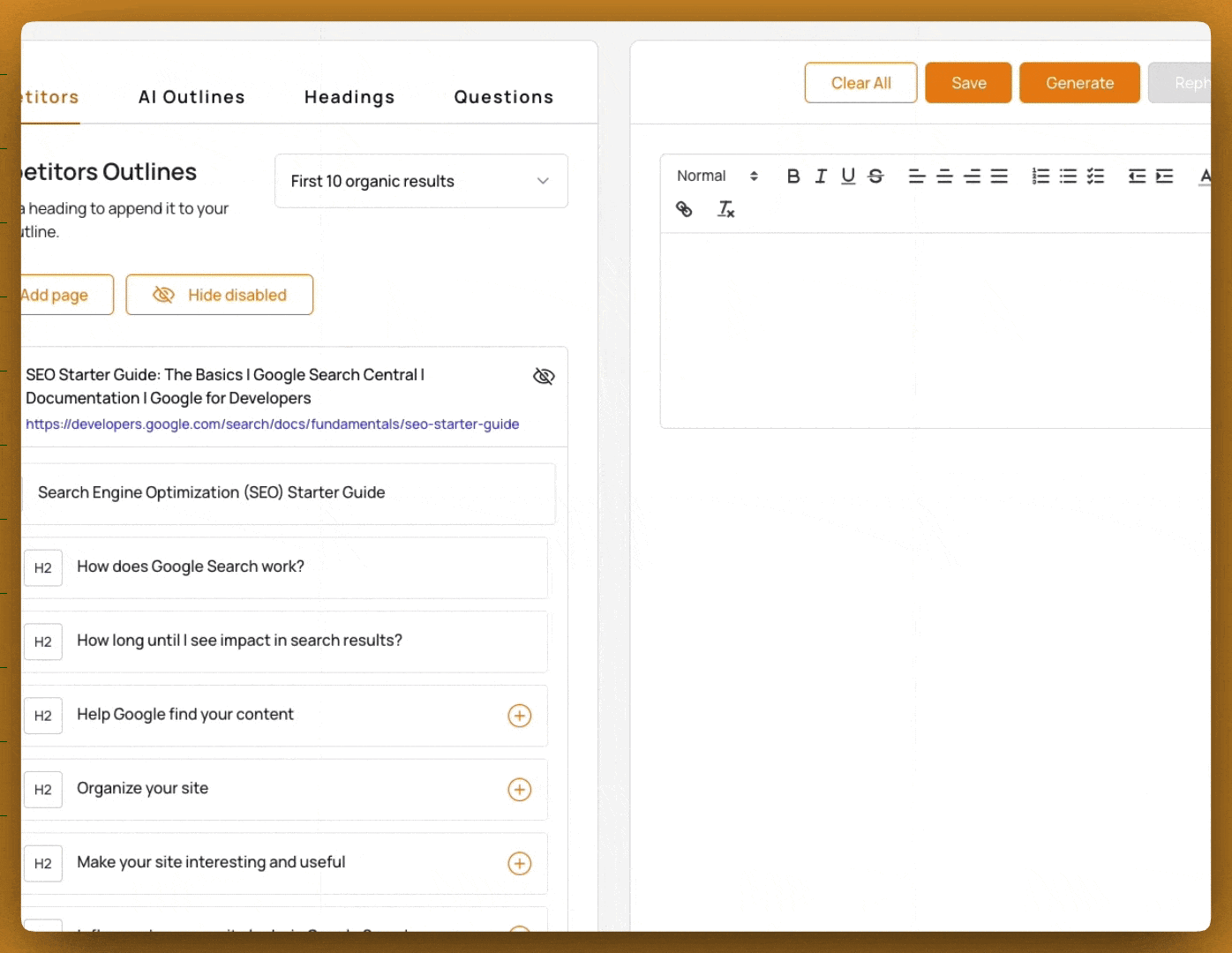Toggle Hide disabled pages button
The image size is (1232, 953).
pos(220,295)
